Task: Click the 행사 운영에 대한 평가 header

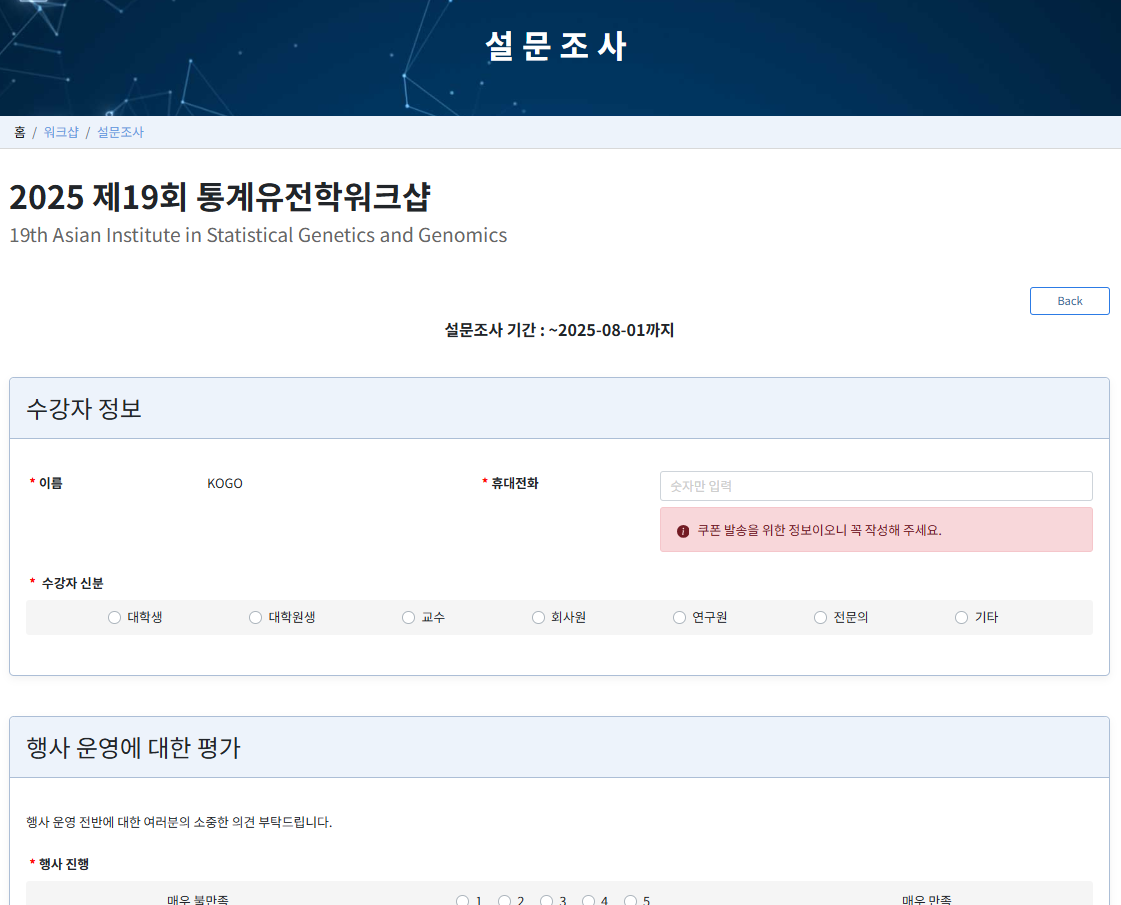Action: pos(559,748)
